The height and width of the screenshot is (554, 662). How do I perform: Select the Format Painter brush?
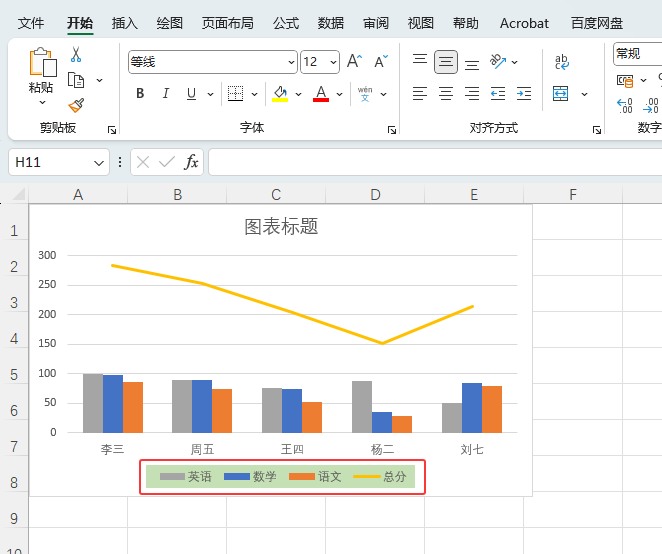(76, 105)
